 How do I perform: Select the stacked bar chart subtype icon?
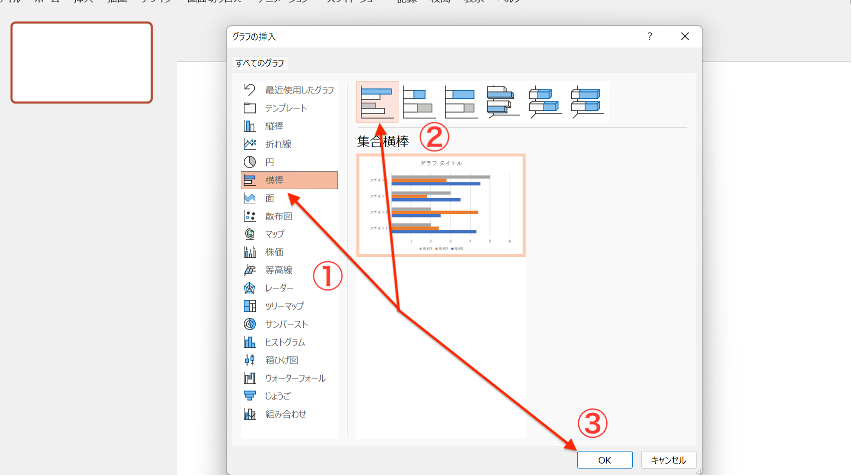419,102
